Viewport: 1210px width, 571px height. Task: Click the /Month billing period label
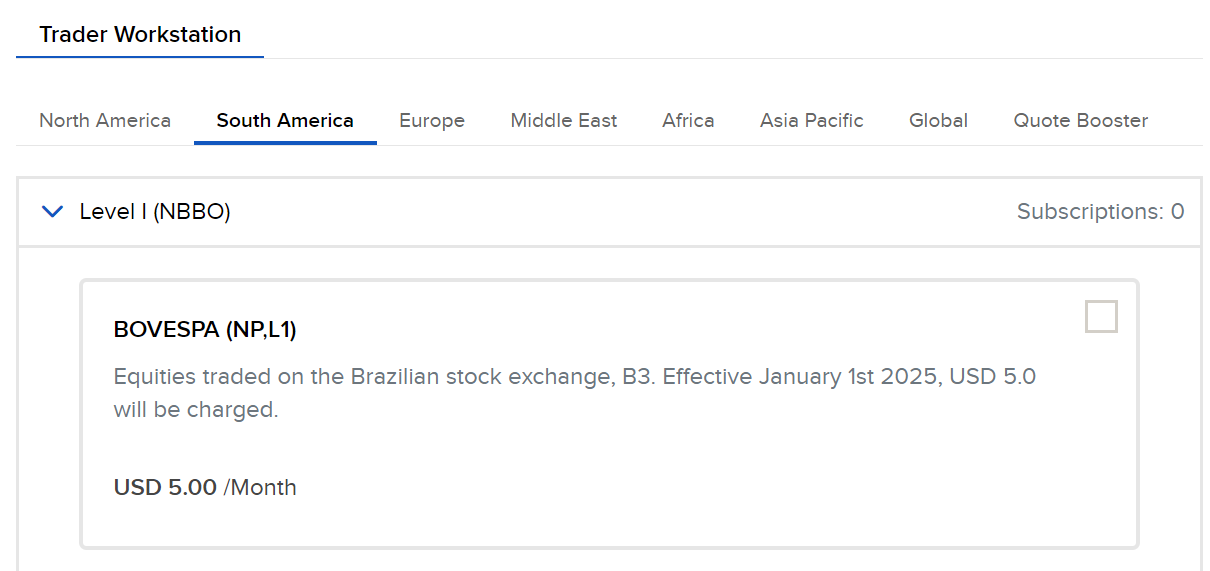(x=260, y=488)
